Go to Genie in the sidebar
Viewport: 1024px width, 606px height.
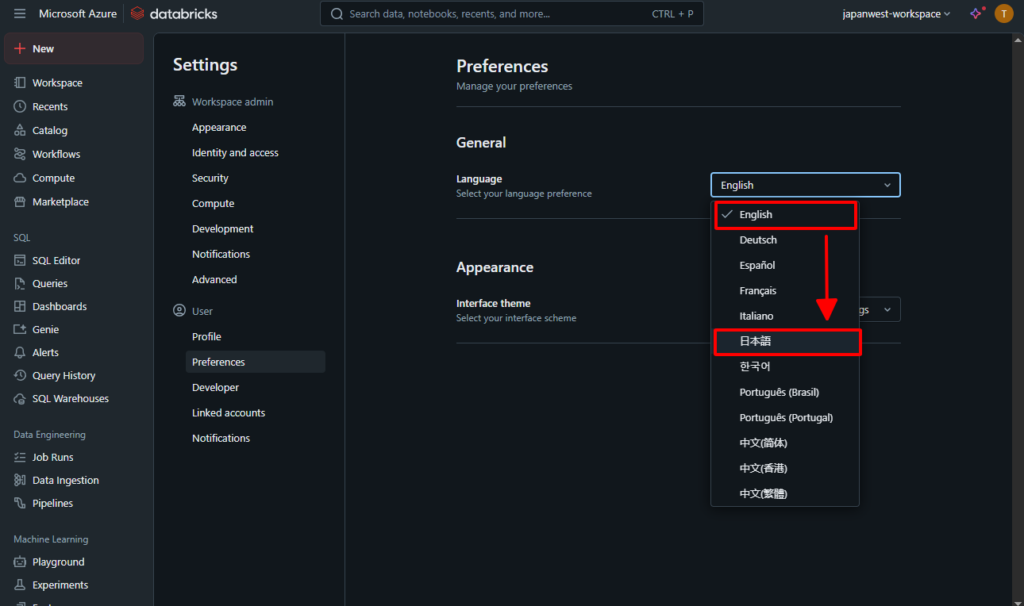[x=45, y=329]
